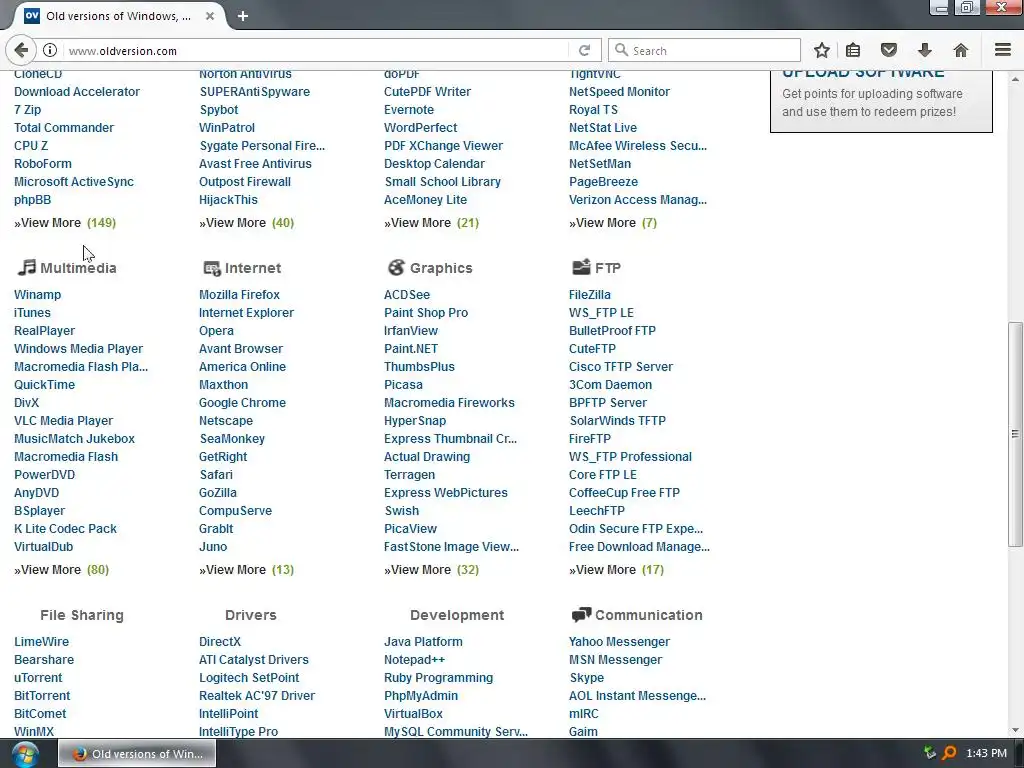Open the File Sharing category heading
Screen dimensions: 1024x768
(82, 615)
